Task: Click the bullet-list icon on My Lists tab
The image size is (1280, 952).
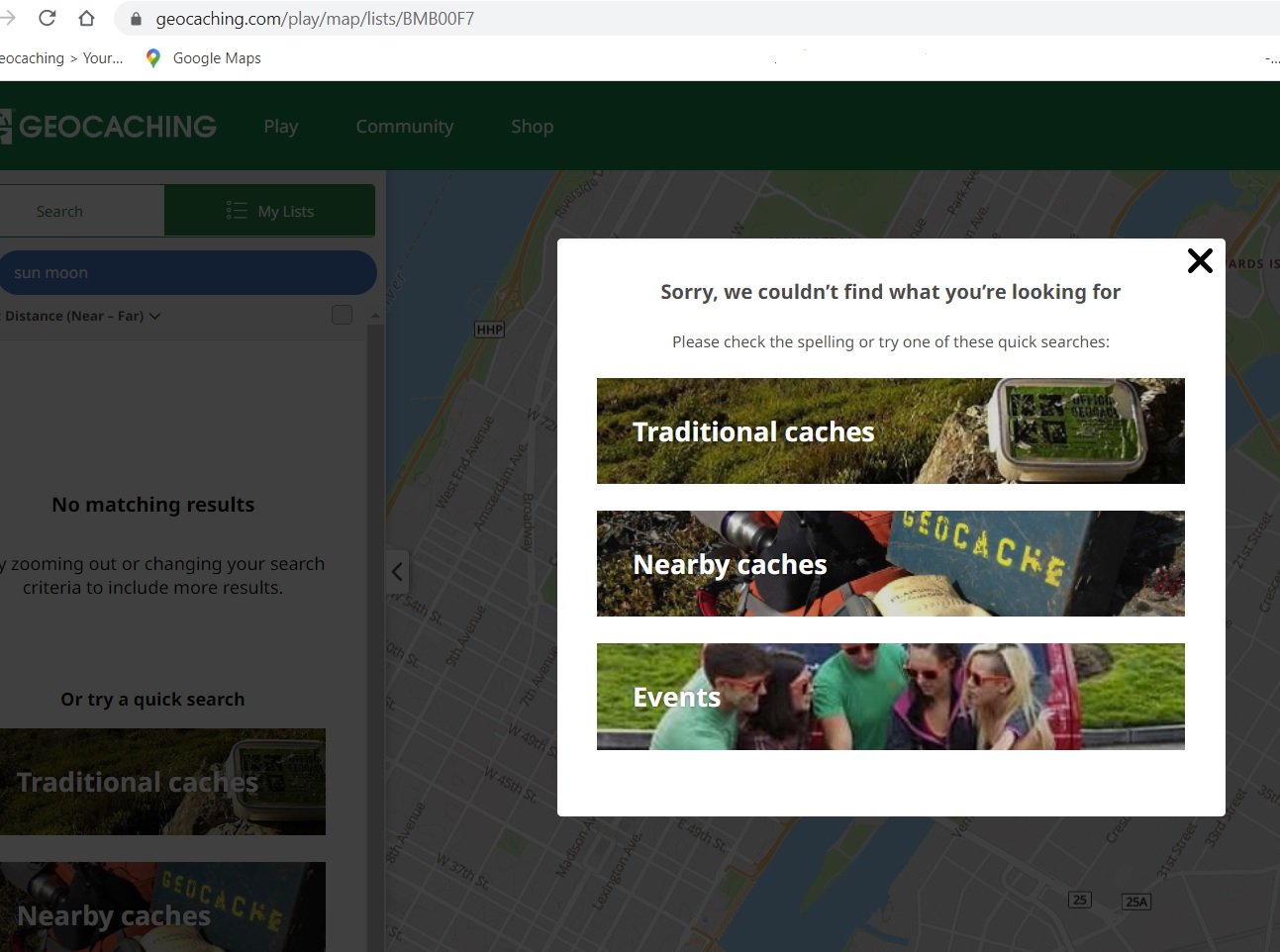Action: (x=236, y=210)
